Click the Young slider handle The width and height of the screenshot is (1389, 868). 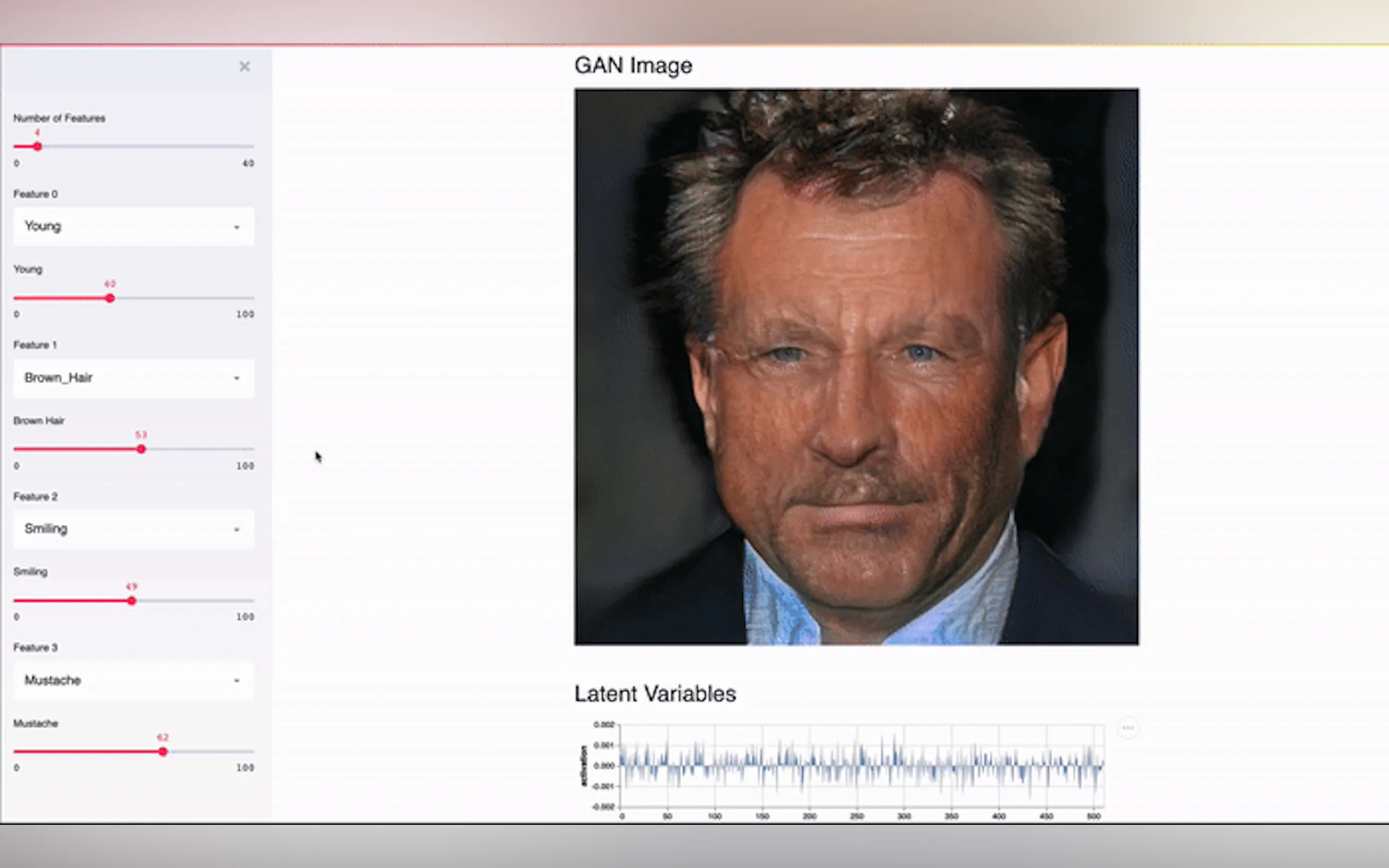coord(110,298)
